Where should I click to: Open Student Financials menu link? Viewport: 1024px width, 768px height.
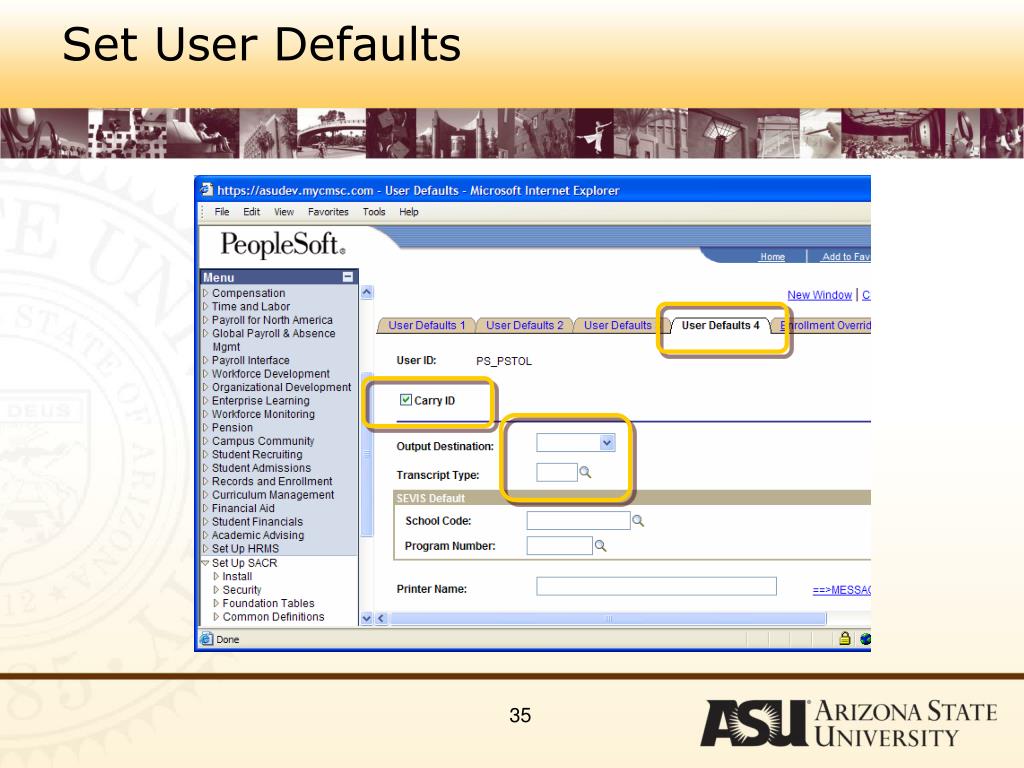tap(257, 522)
